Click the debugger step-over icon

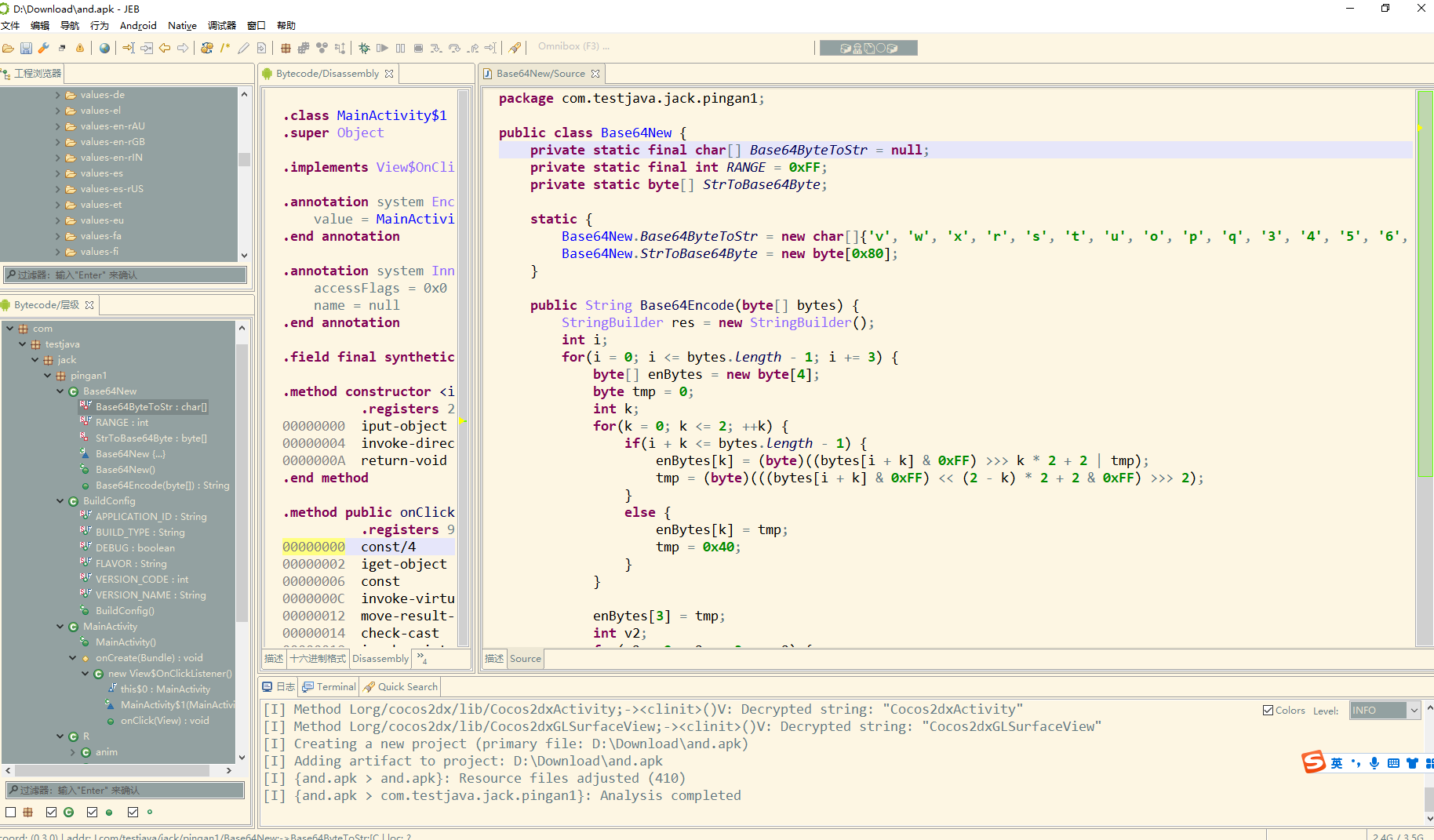point(454,48)
